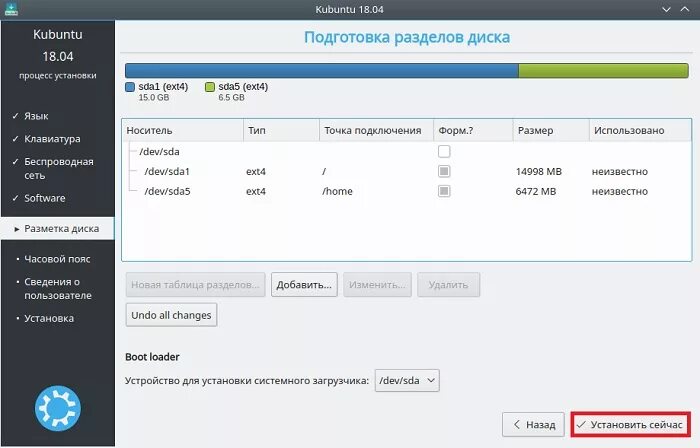
Task: Click the Использовано column header
Action: point(640,130)
